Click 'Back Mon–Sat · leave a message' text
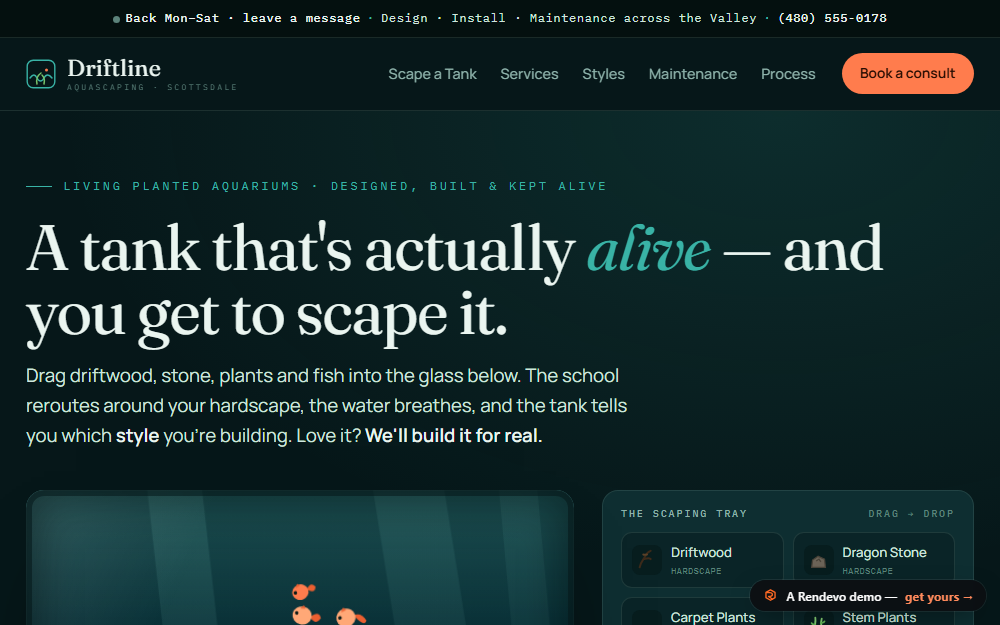The height and width of the screenshot is (625, 1000). pos(242,18)
